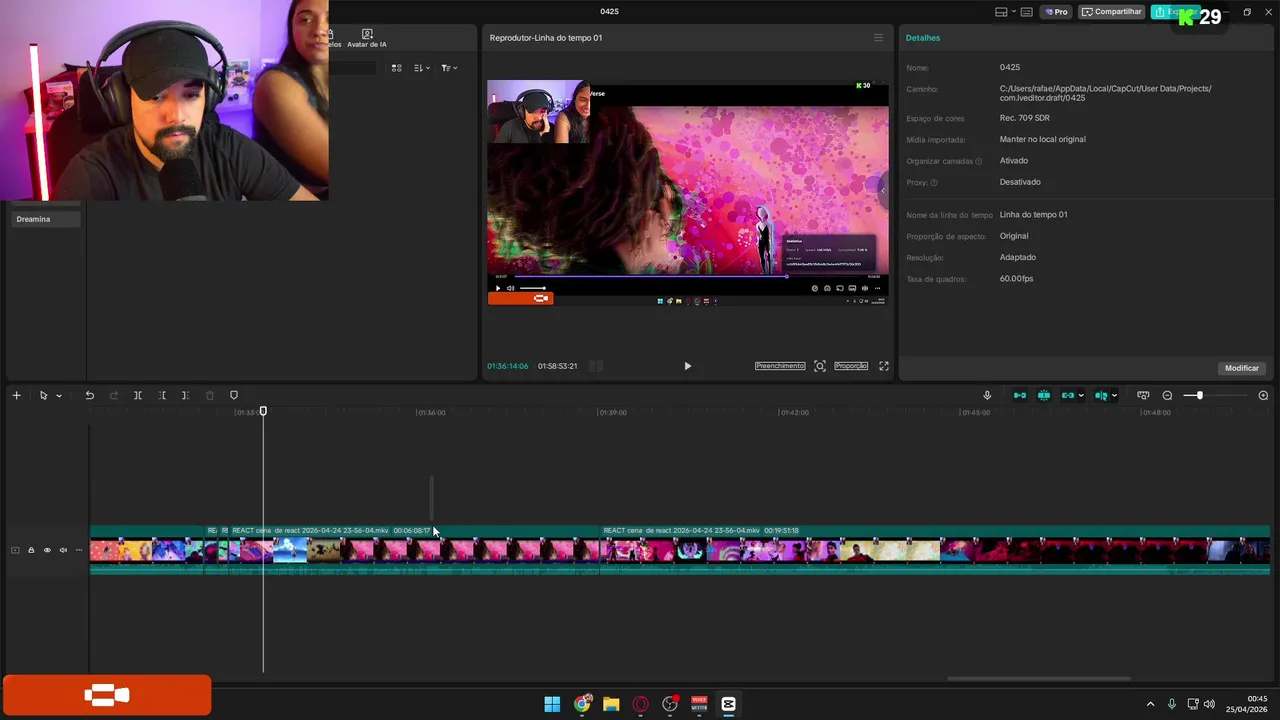Viewport: 1280px width, 720px height.
Task: Open Opera from the taskbar
Action: pos(641,704)
